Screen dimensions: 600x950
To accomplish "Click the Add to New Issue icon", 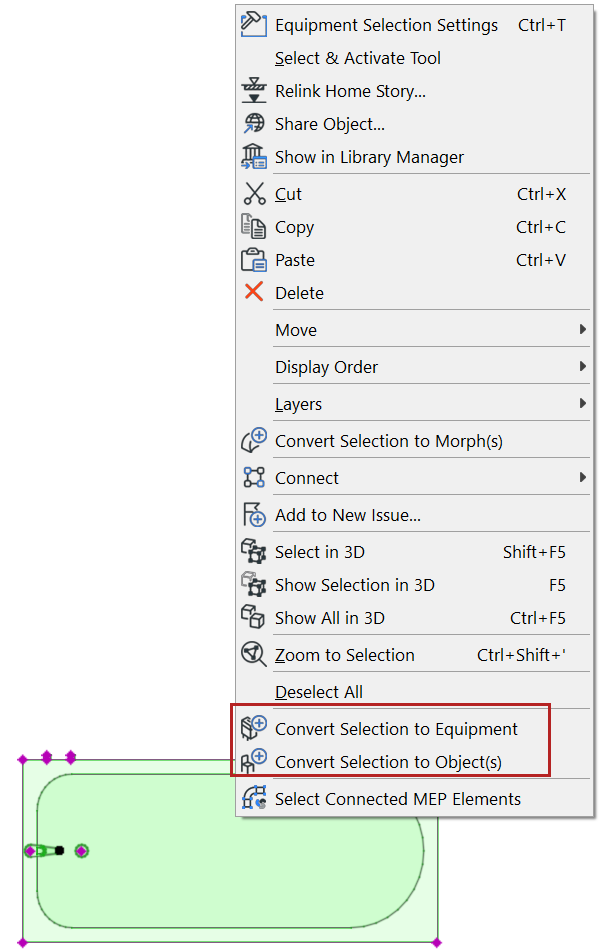I will tap(254, 515).
